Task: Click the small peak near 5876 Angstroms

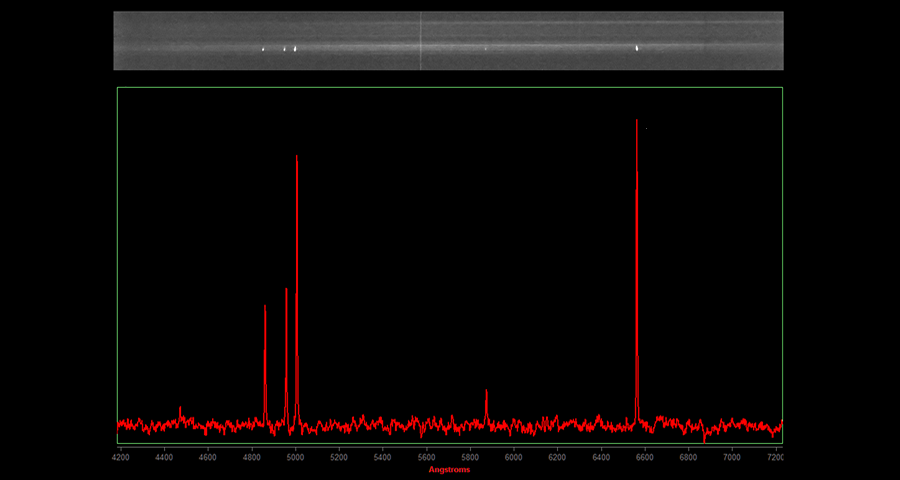Action: [x=486, y=392]
